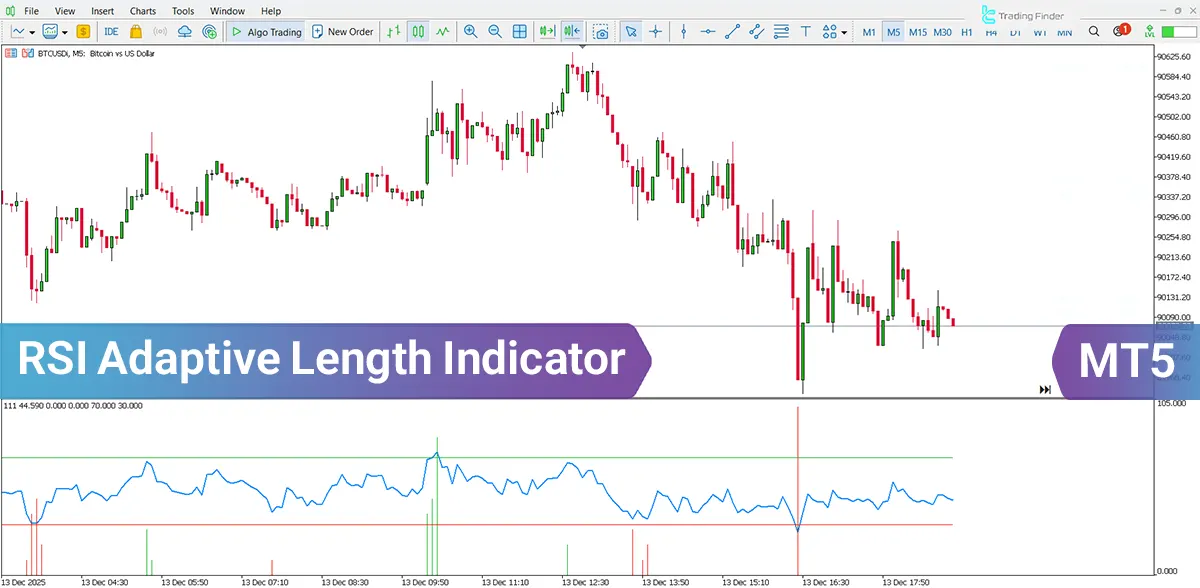
Task: Activate the Zoom In tool
Action: point(470,31)
